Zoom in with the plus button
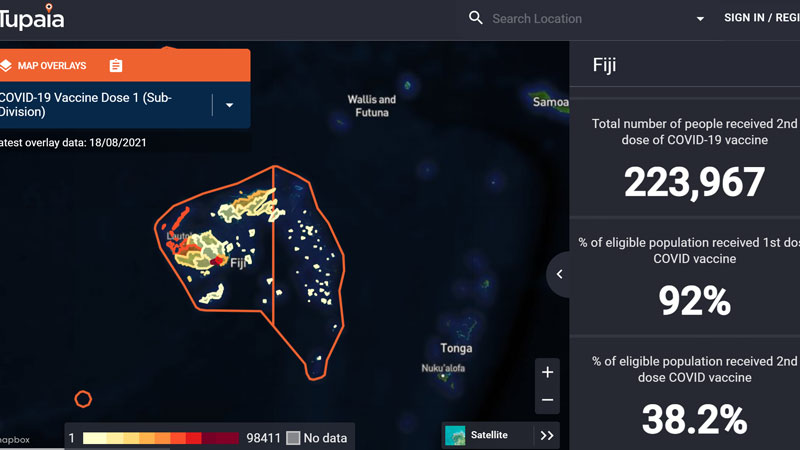This screenshot has height=450, width=800. (547, 372)
